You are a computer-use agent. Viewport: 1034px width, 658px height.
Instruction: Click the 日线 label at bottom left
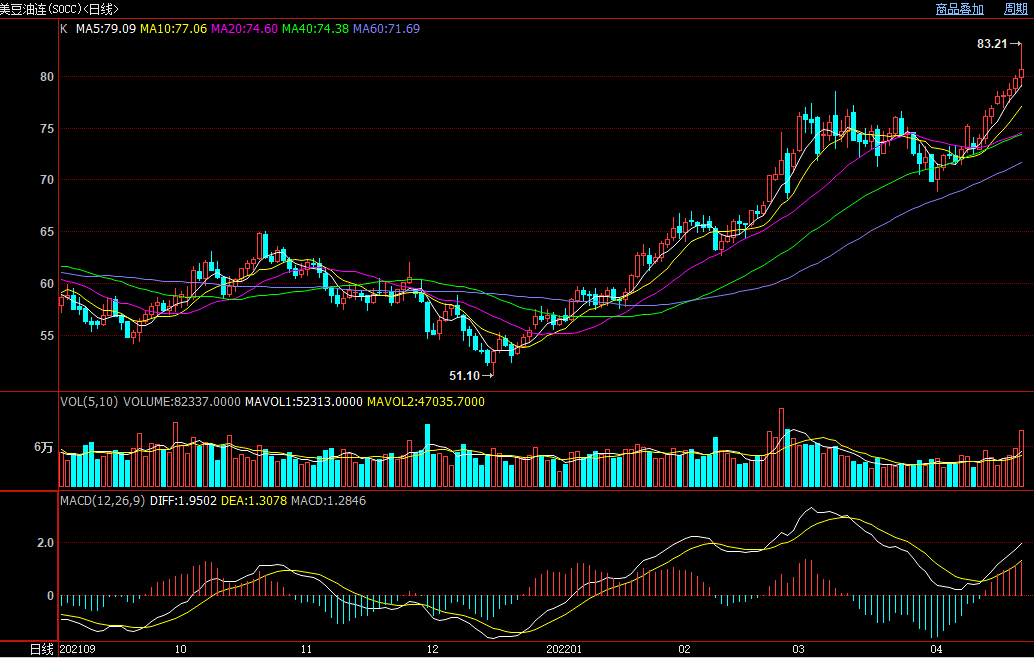click(x=40, y=649)
